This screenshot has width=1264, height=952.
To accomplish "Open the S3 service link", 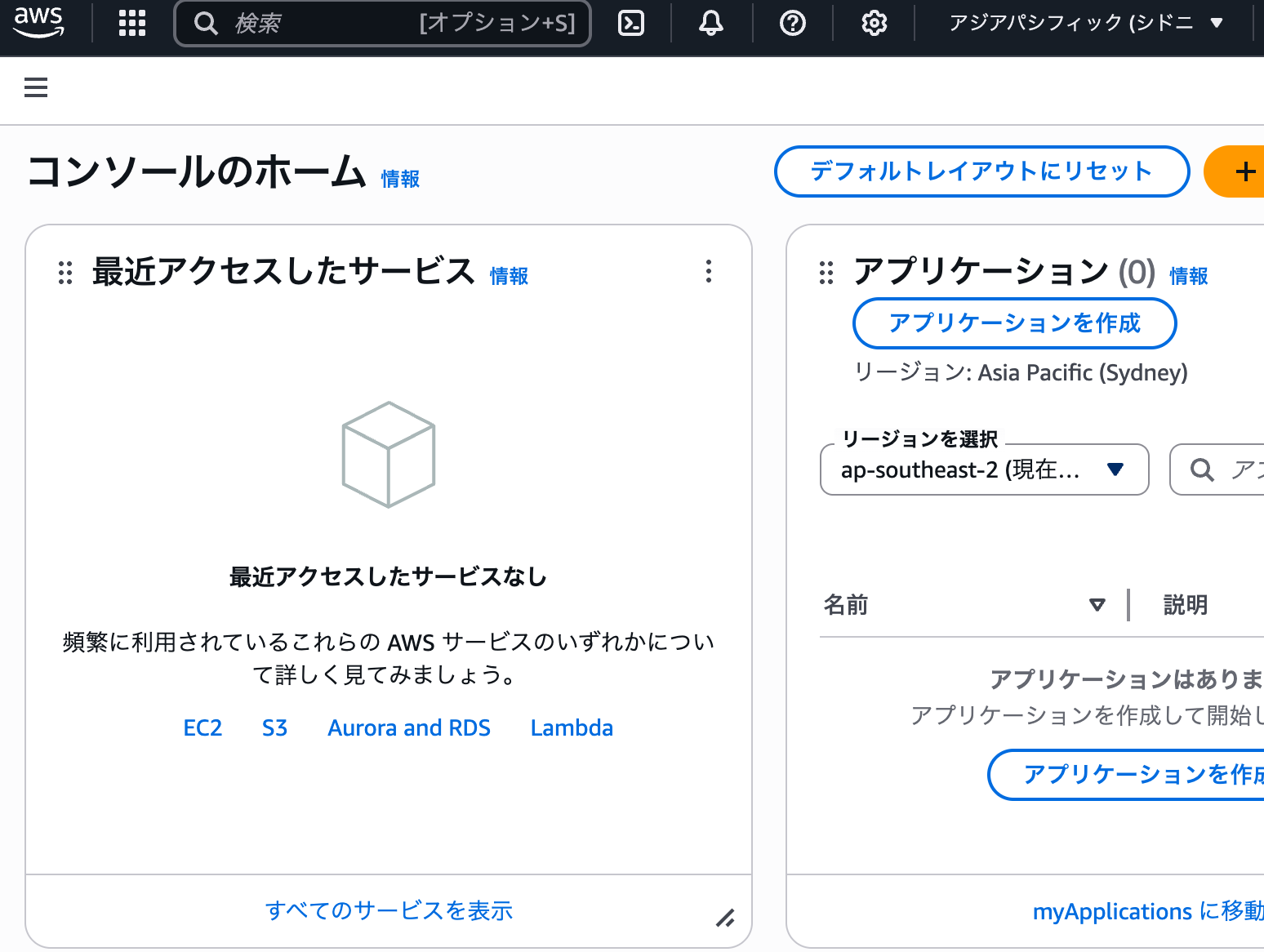I will click(274, 727).
